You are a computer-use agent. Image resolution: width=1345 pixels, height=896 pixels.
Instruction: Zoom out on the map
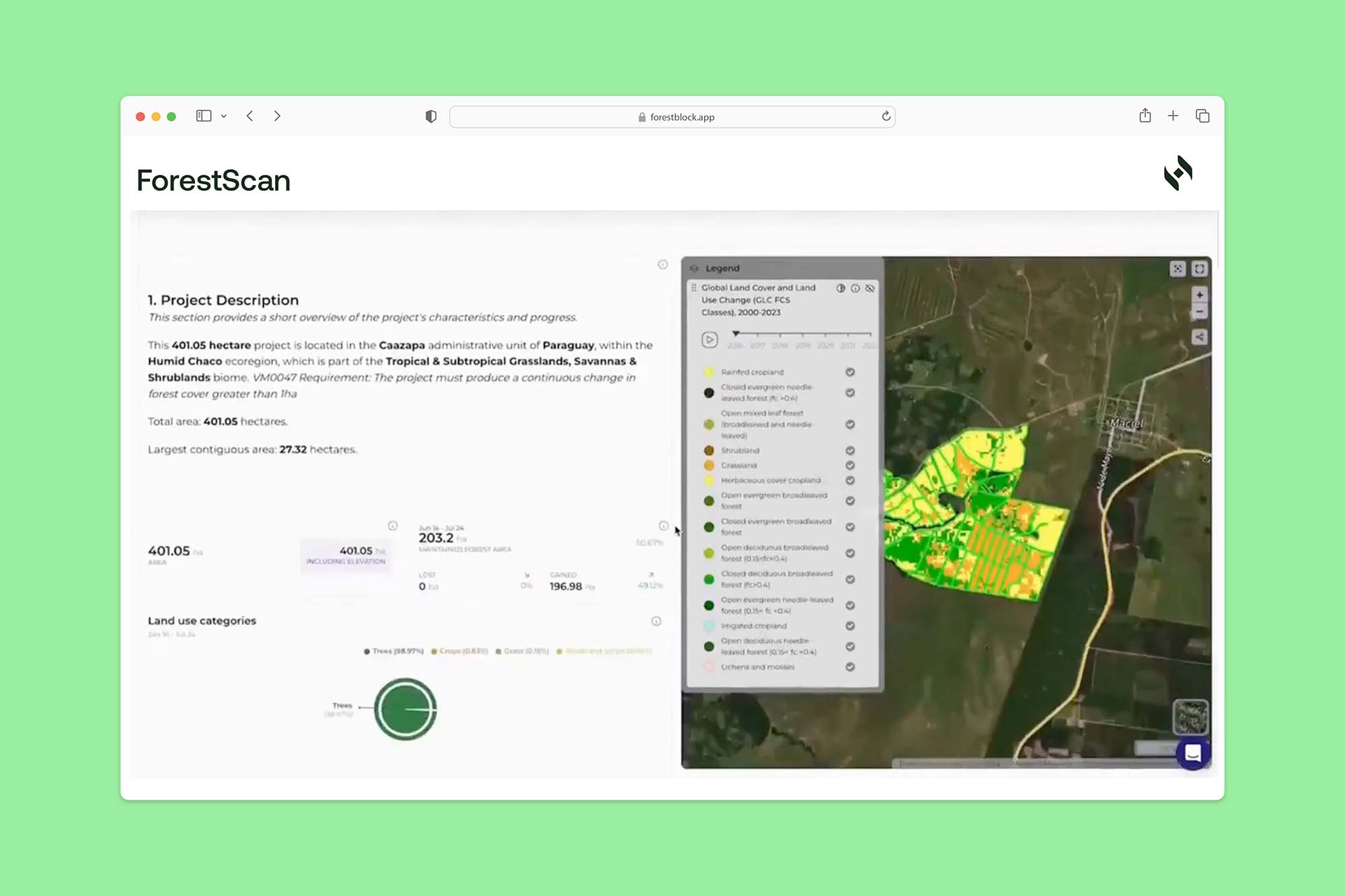1199,311
